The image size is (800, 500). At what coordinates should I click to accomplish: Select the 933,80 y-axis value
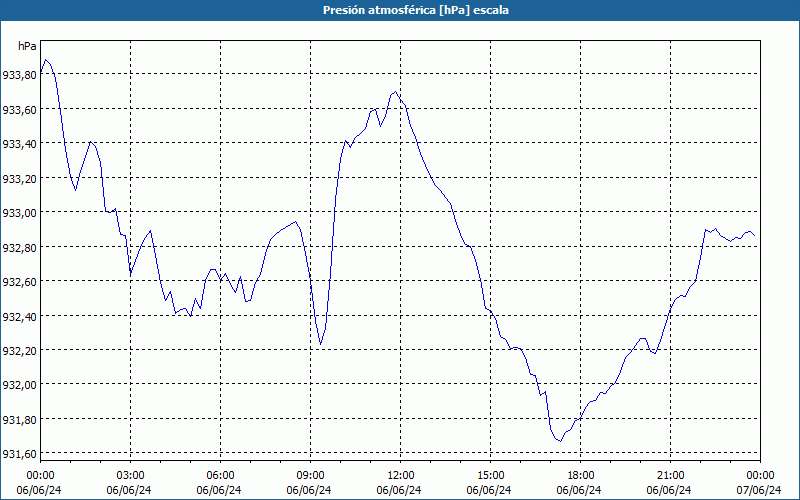(x=19, y=75)
